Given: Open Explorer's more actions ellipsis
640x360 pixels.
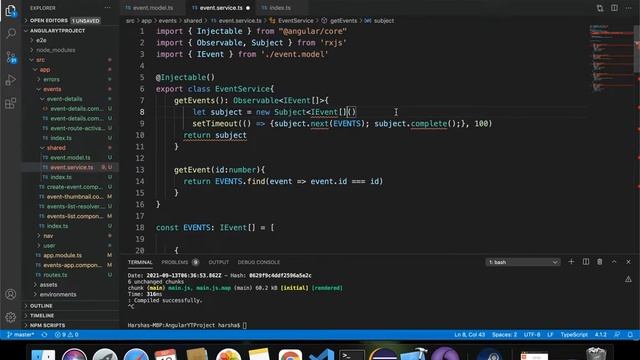Looking at the screenshot, I should click(107, 8).
